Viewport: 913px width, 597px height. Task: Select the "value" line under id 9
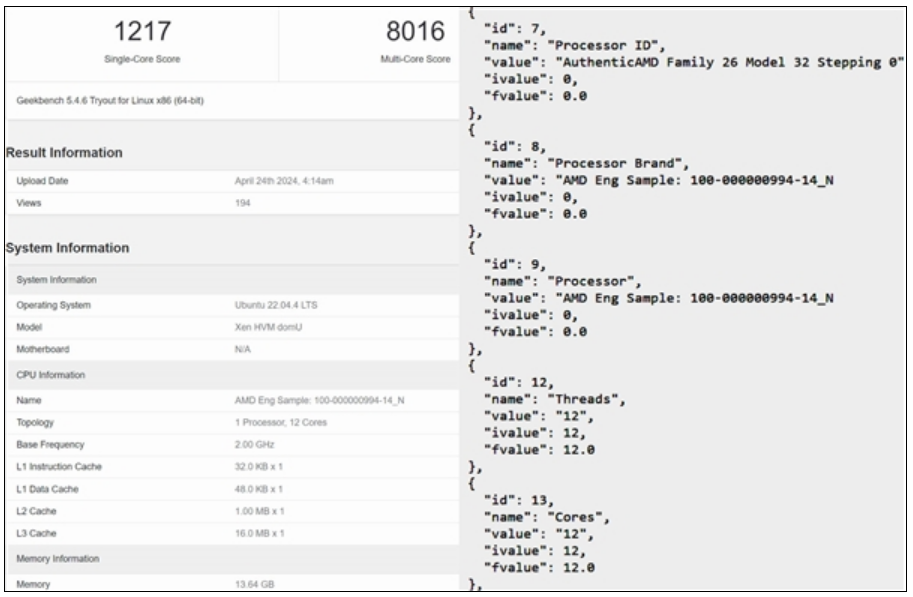tap(659, 299)
